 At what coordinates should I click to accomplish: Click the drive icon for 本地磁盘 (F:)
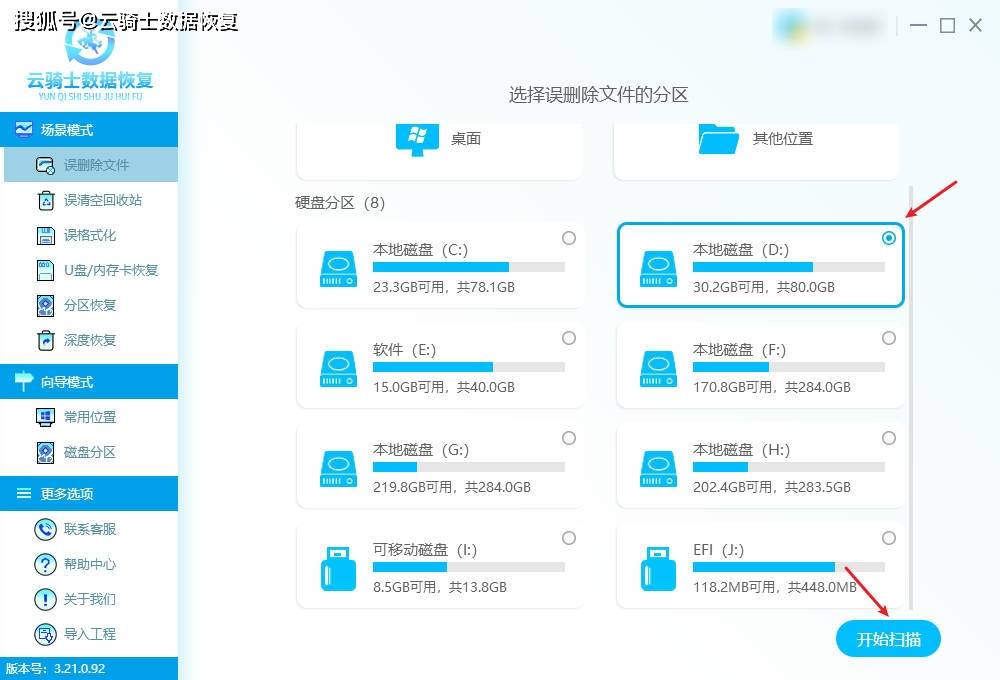tap(659, 369)
